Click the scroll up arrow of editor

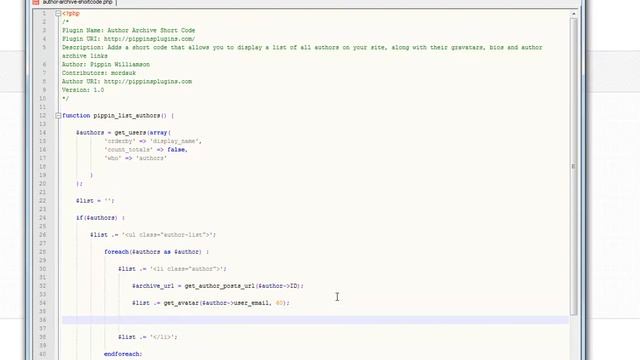coord(573,14)
